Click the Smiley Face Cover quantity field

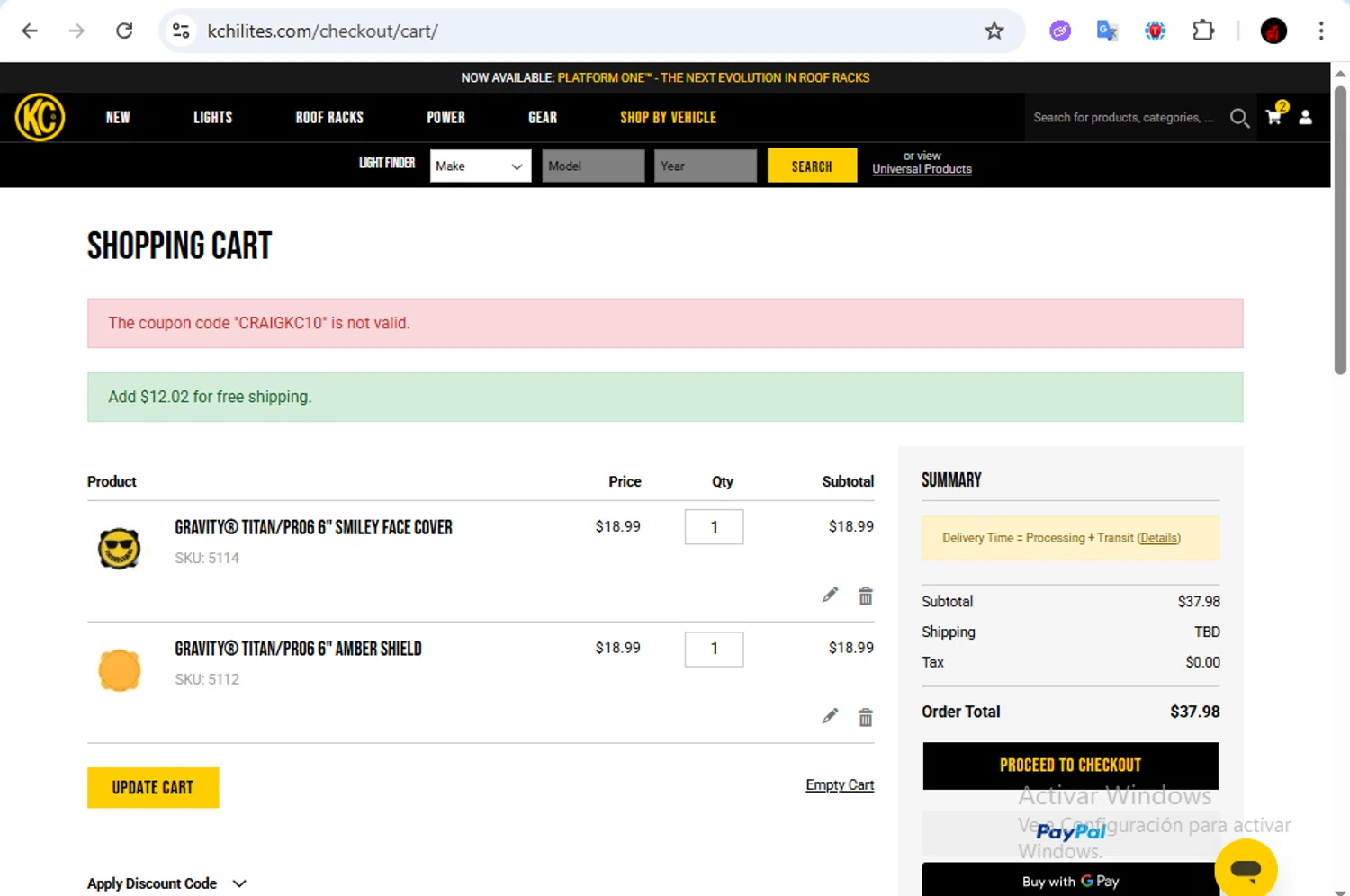pyautogui.click(x=714, y=527)
